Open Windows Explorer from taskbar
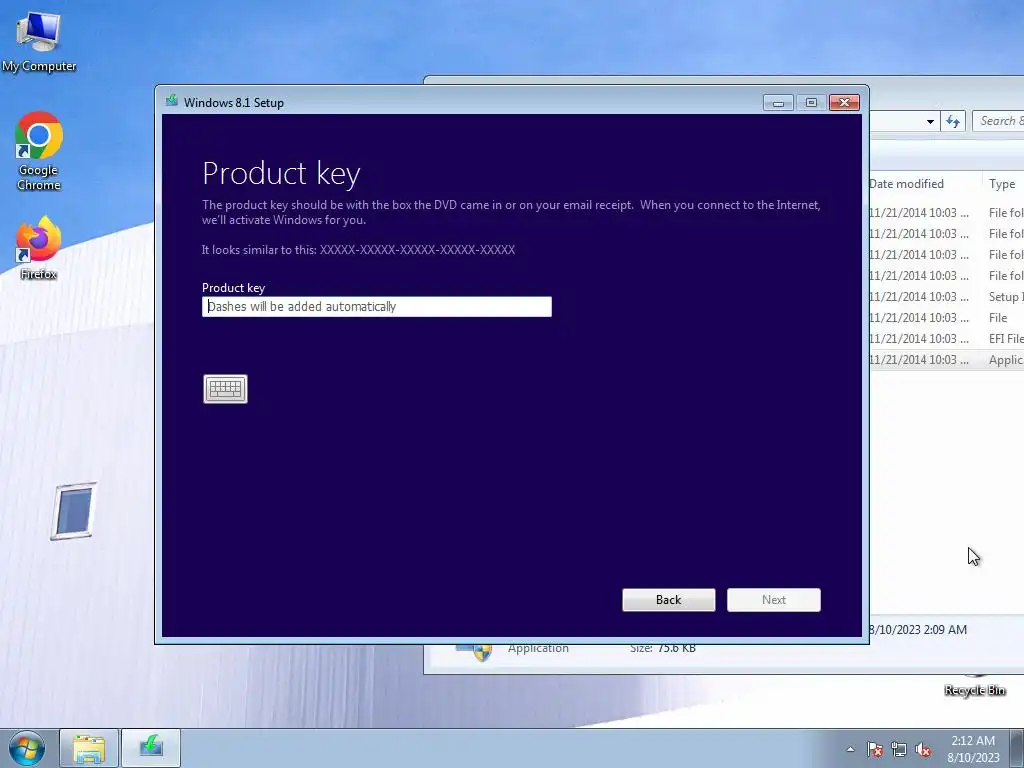 [89, 748]
